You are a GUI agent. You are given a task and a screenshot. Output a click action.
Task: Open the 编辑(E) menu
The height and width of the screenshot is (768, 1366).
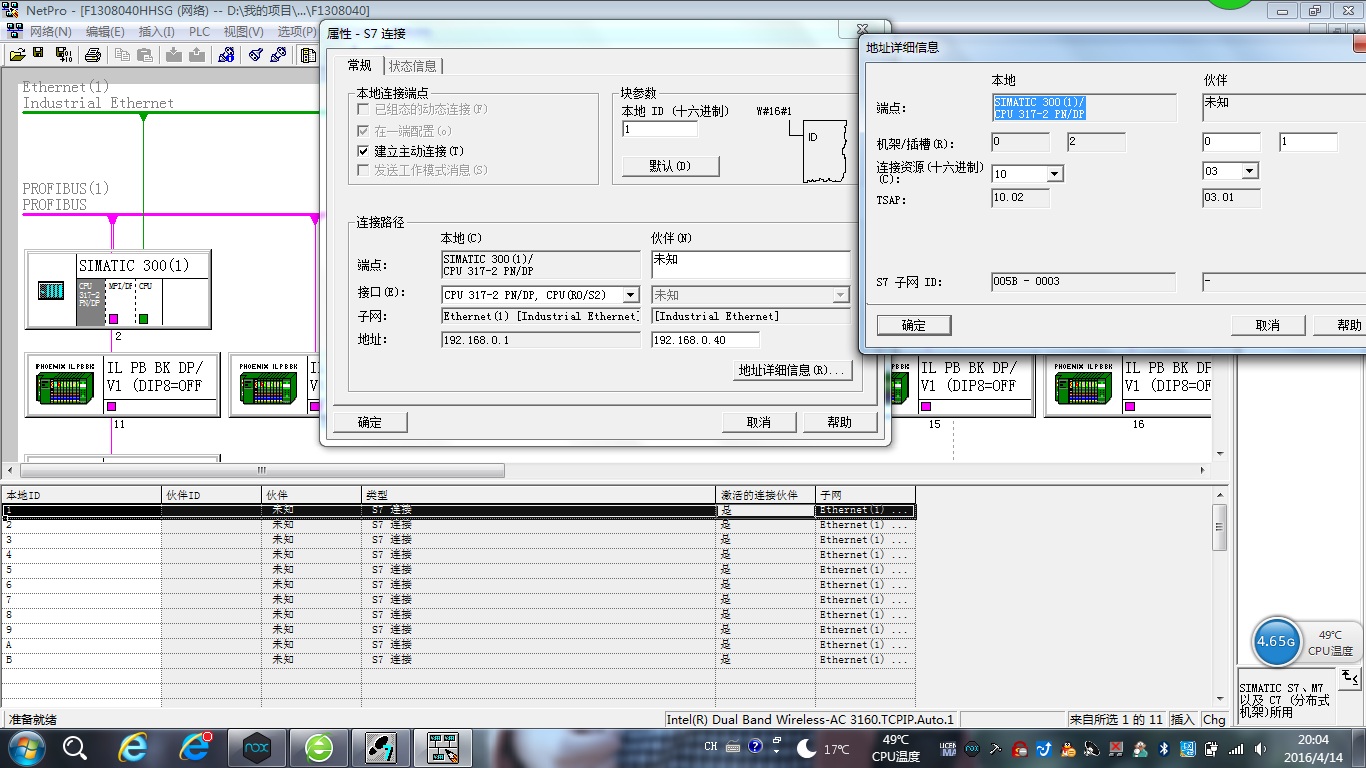click(x=105, y=31)
